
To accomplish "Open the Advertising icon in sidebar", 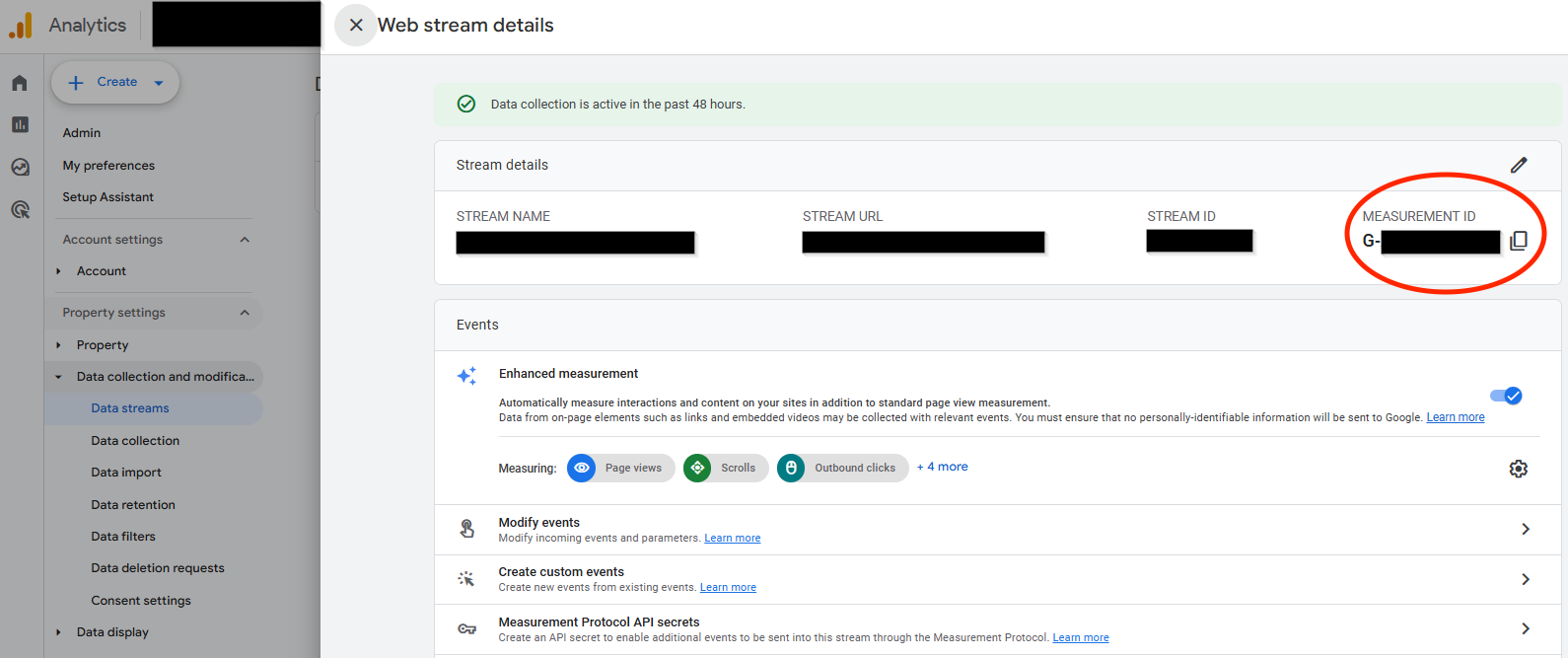I will click(x=20, y=209).
